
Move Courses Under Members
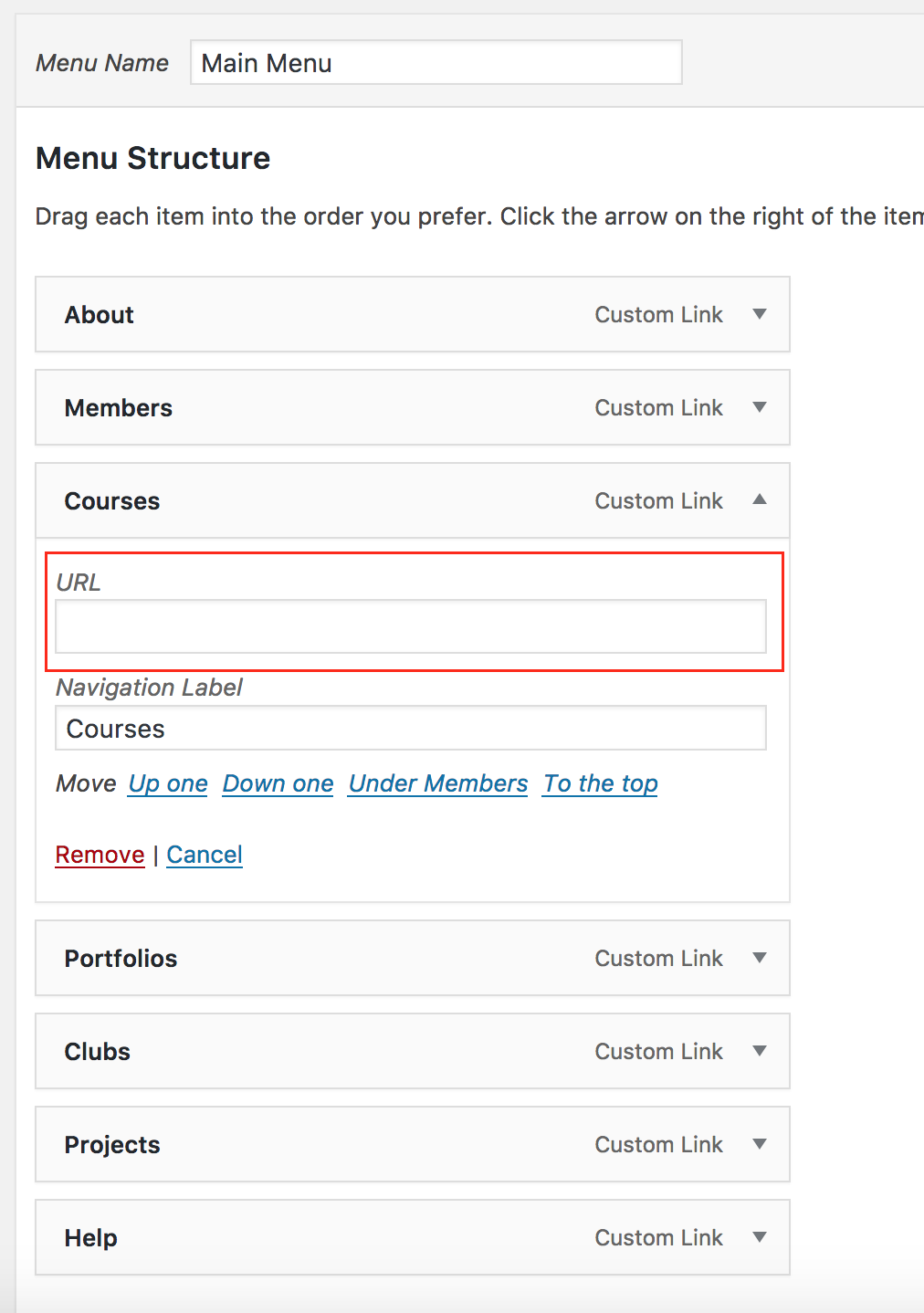tap(437, 783)
